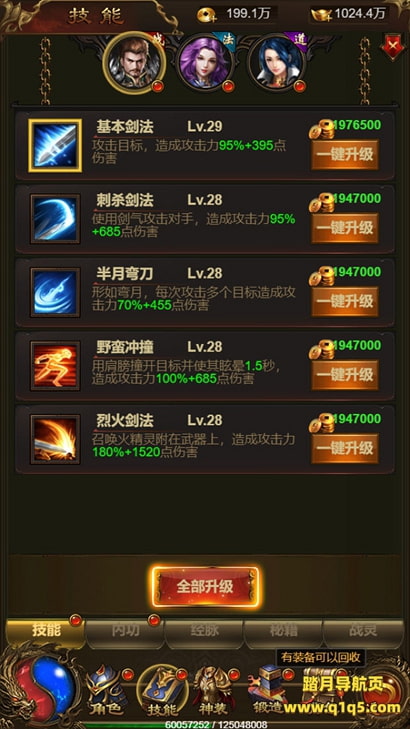Select the purple-haired mage portrait
Viewport: 410px width, 729px height.
tap(205, 63)
